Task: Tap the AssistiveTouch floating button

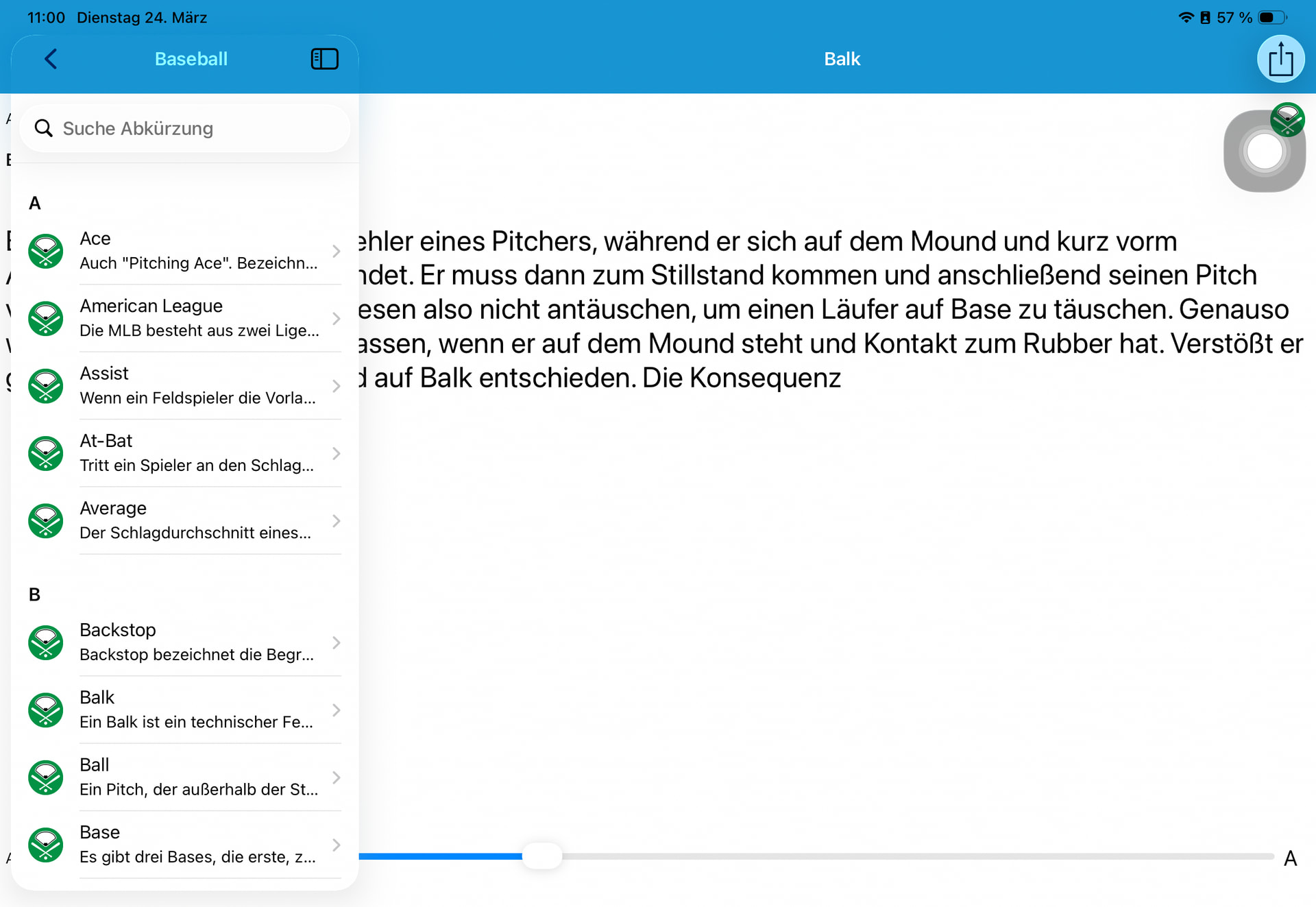Action: pyautogui.click(x=1263, y=152)
